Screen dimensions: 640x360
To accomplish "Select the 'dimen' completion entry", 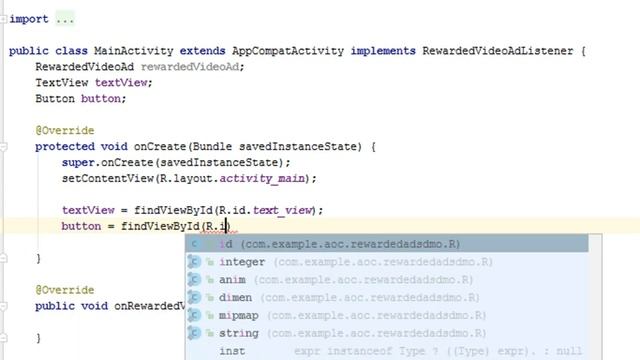I will point(387,298).
